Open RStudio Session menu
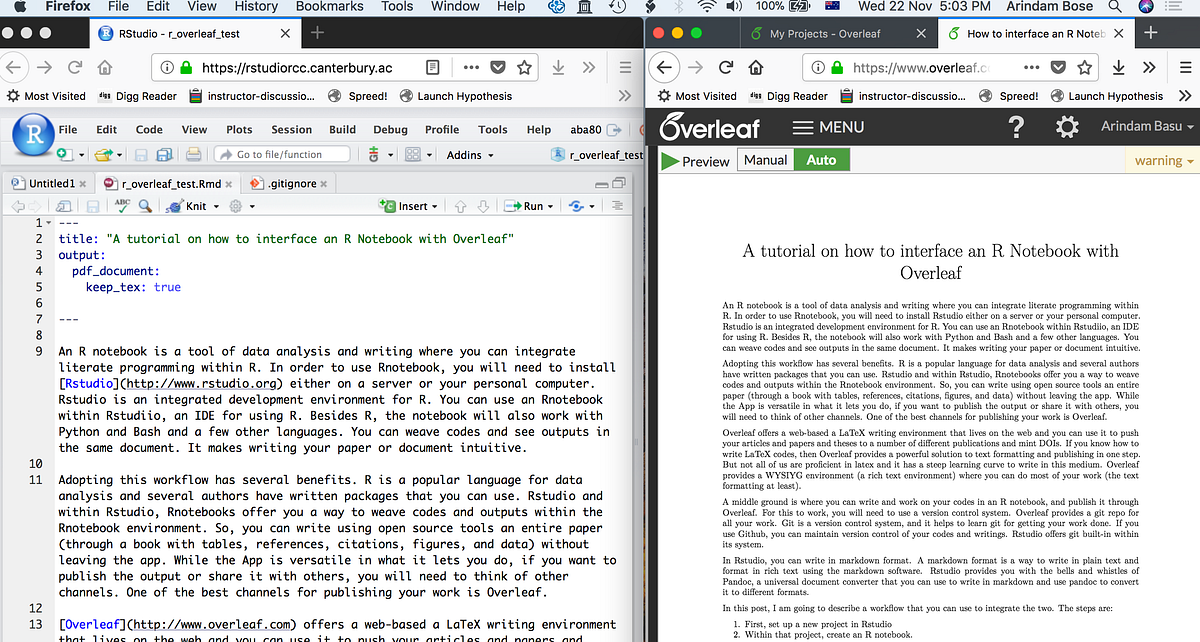The height and width of the screenshot is (642, 1200). click(x=291, y=129)
